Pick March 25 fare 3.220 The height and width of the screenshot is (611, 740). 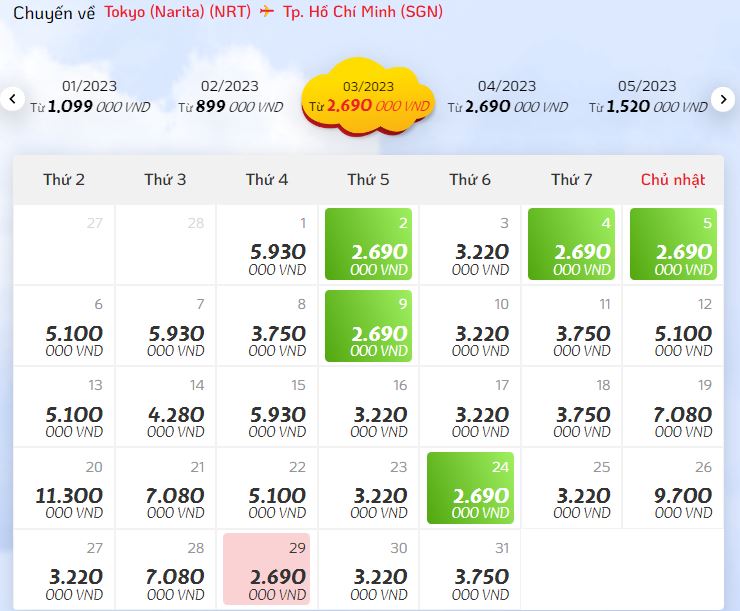(572, 488)
